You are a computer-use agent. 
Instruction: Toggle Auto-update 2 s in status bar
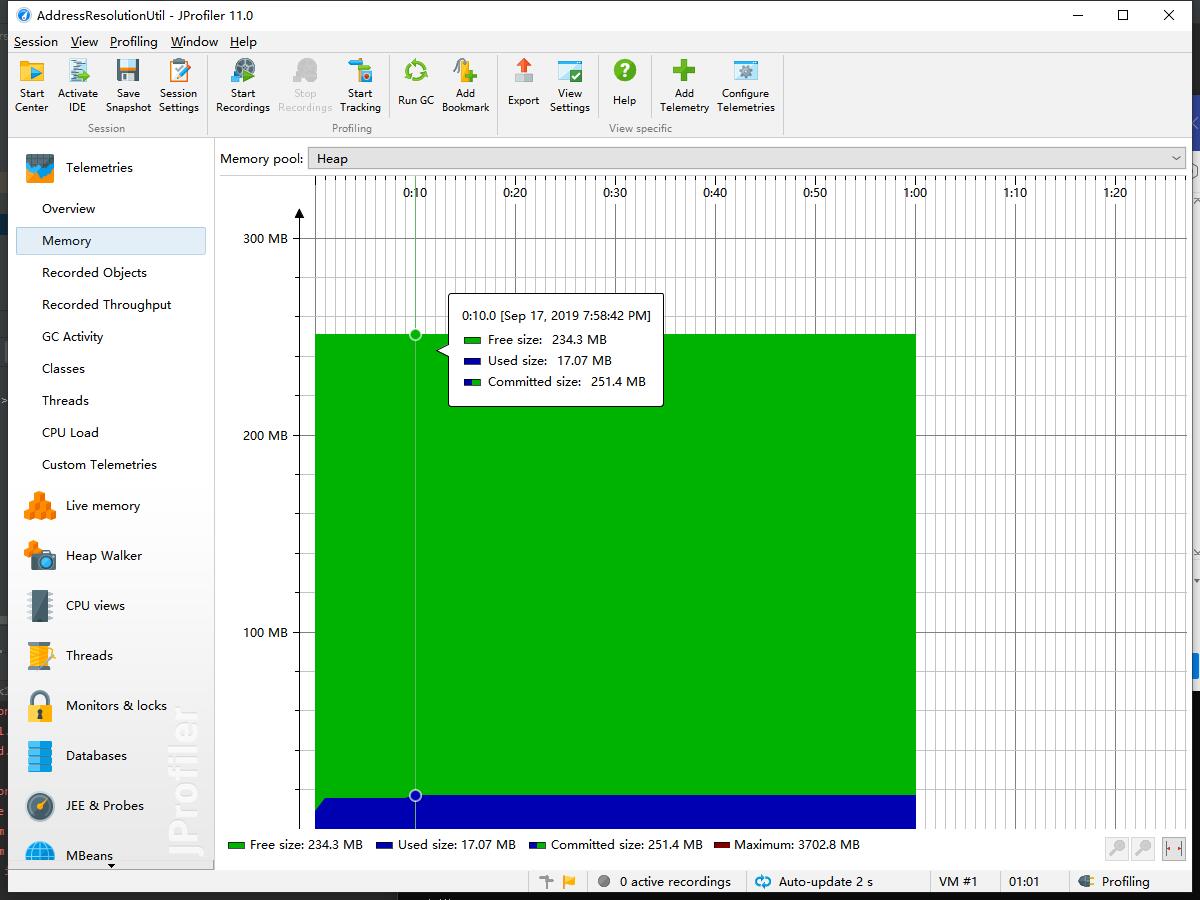pyautogui.click(x=814, y=881)
